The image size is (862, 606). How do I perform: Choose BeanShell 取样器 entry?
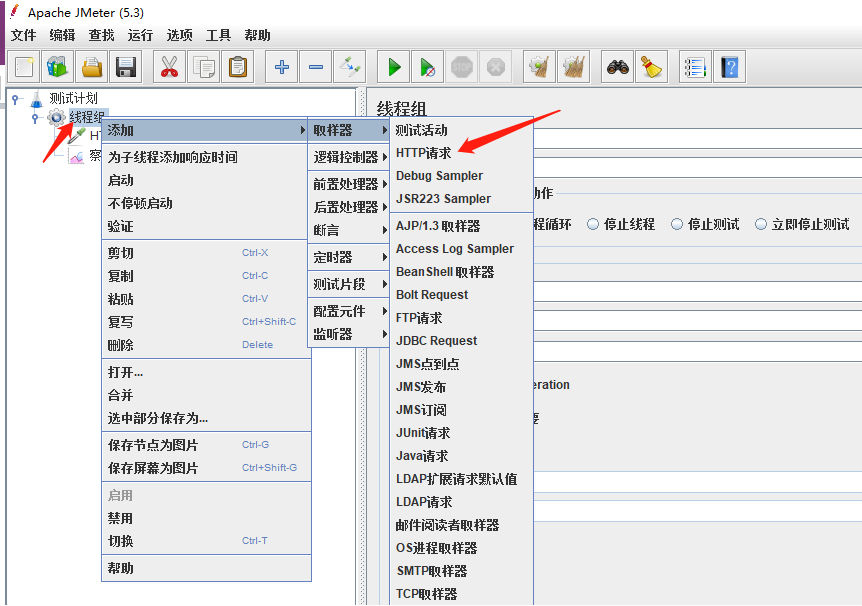[x=461, y=272]
